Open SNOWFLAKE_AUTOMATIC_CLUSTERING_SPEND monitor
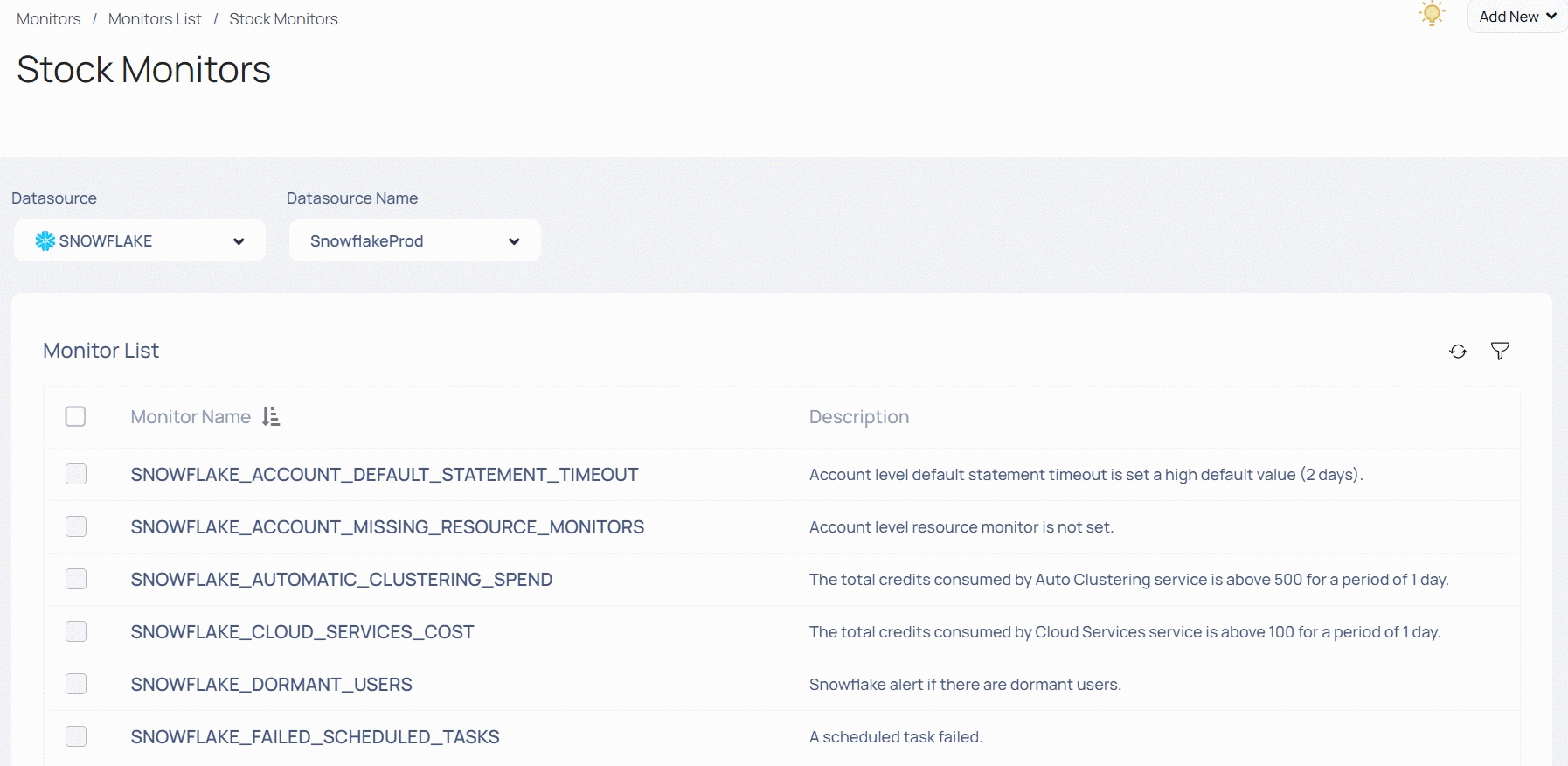This screenshot has width=1568, height=766. (342, 580)
